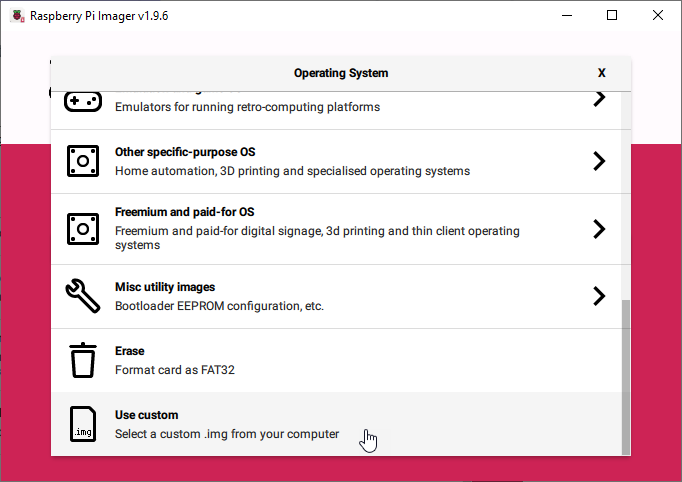The width and height of the screenshot is (682, 482).
Task: Click 'Select a custom .img from your computer'
Action: click(227, 434)
